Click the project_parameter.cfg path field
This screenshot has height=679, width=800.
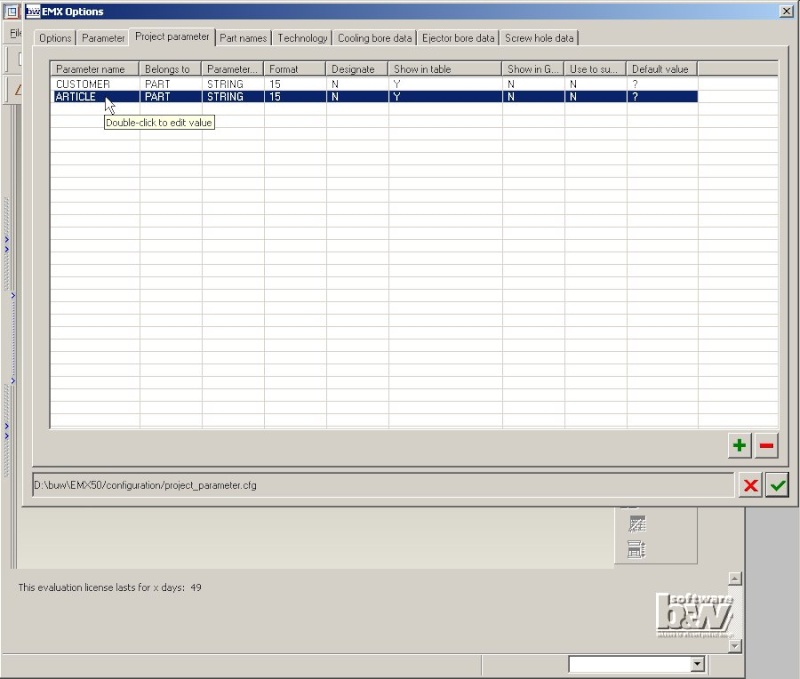(383, 485)
